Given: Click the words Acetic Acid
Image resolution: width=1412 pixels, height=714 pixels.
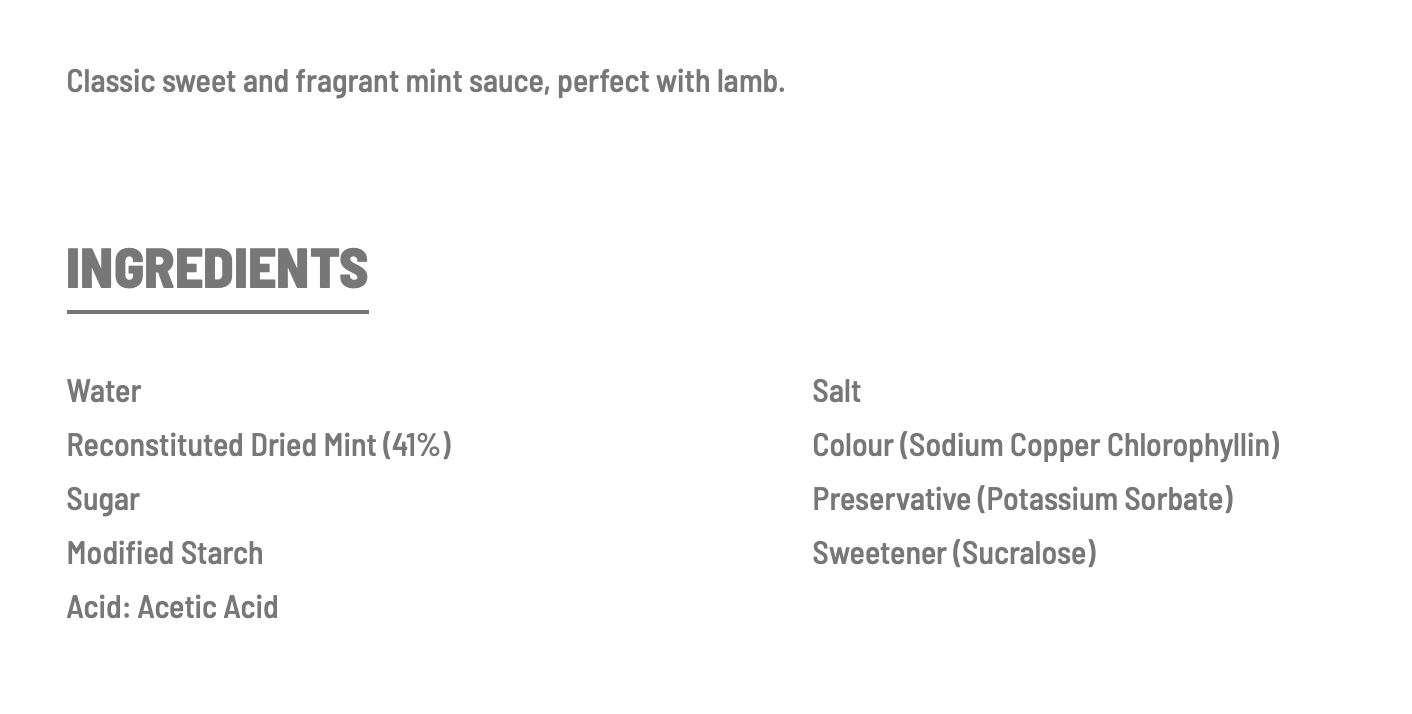Looking at the screenshot, I should 208,607.
